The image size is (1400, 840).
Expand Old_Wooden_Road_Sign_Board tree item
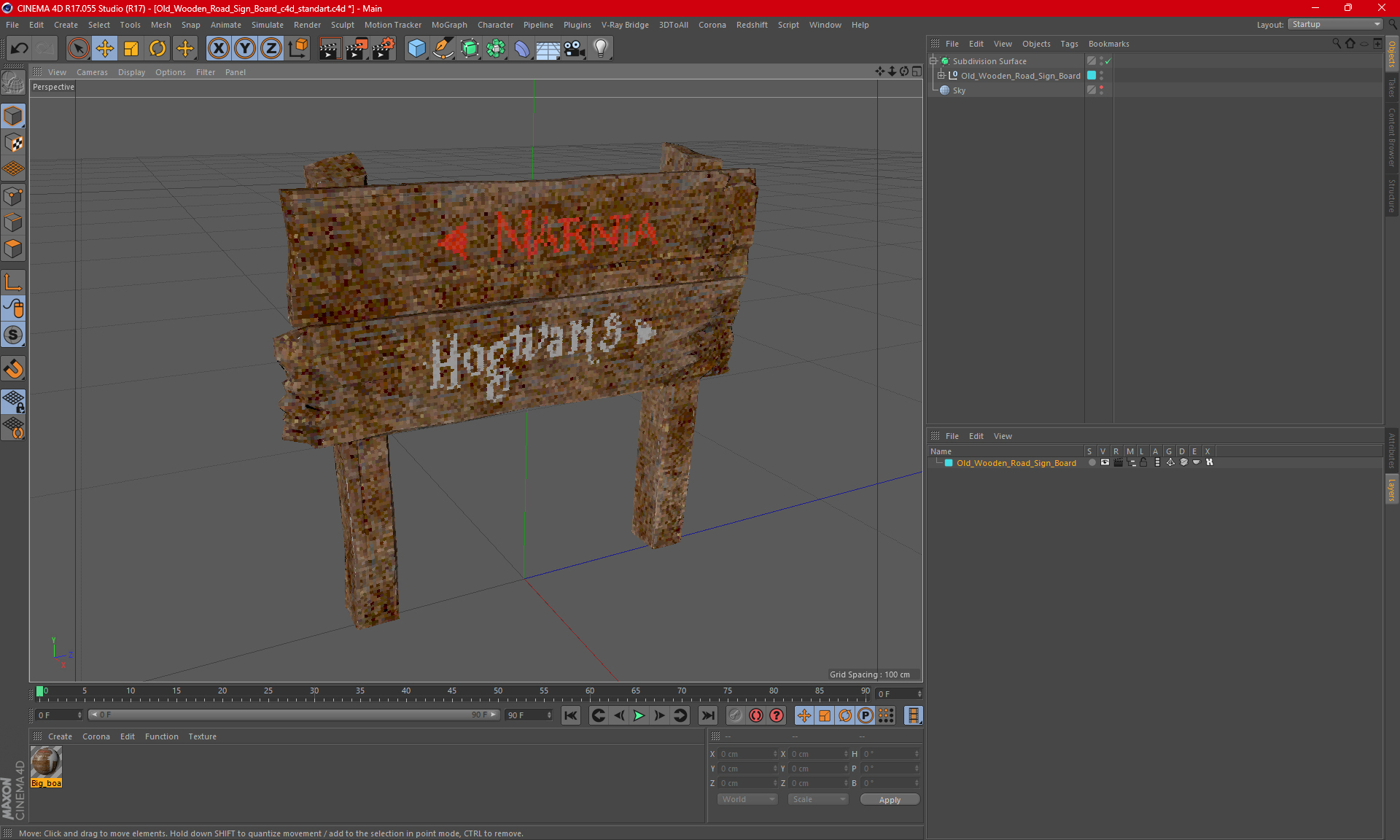coord(943,75)
